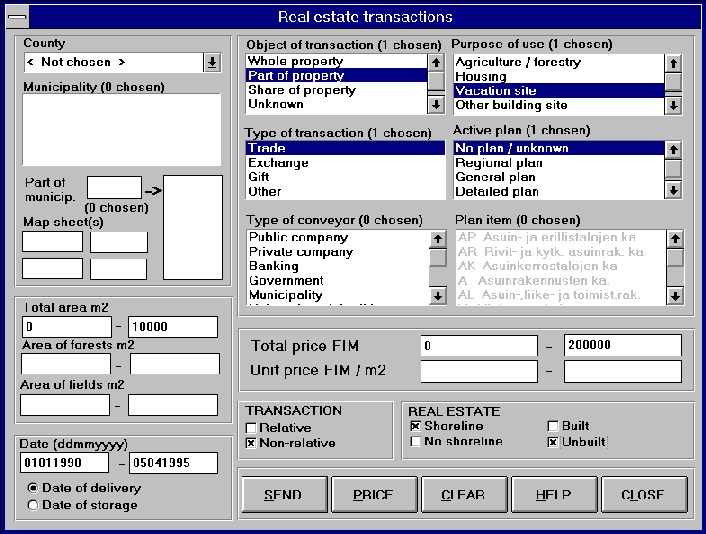The height and width of the screenshot is (534, 706).
Task: Select Whole property in Object list
Action: click(x=335, y=62)
